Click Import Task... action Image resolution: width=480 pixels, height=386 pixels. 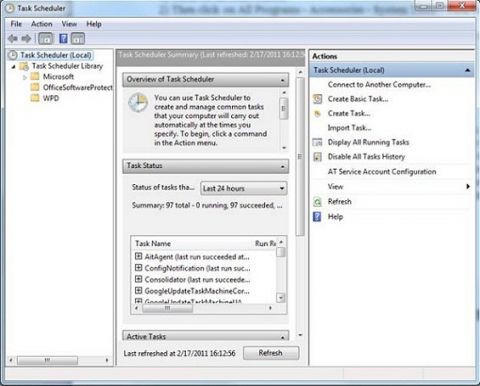[349, 128]
